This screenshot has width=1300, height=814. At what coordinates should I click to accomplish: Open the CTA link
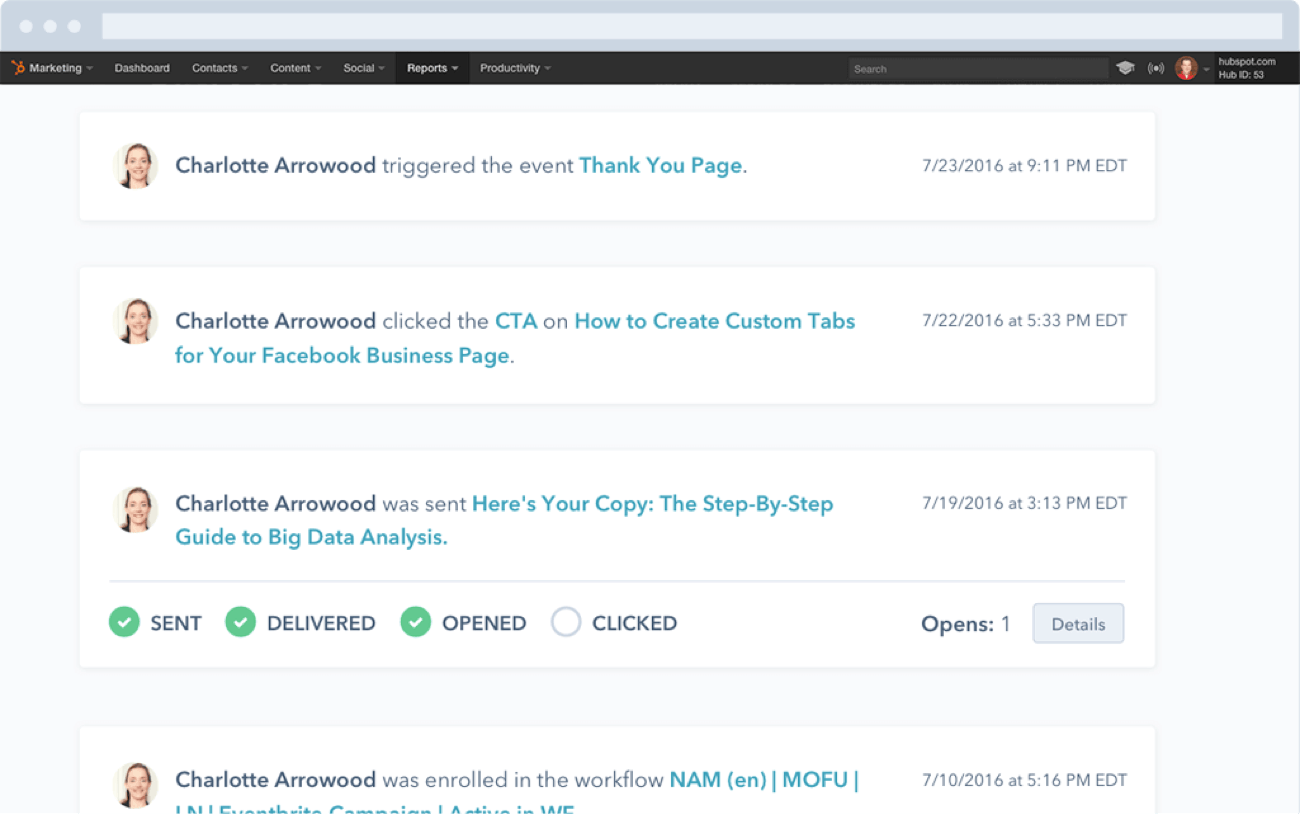click(516, 321)
